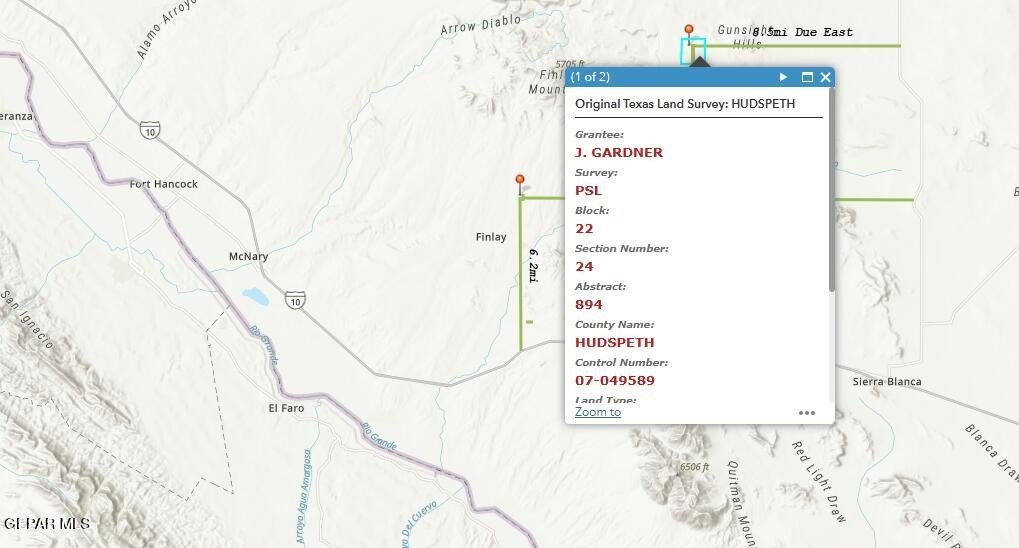Maximize the land survey popup
The width and height of the screenshot is (1019, 548).
click(807, 77)
